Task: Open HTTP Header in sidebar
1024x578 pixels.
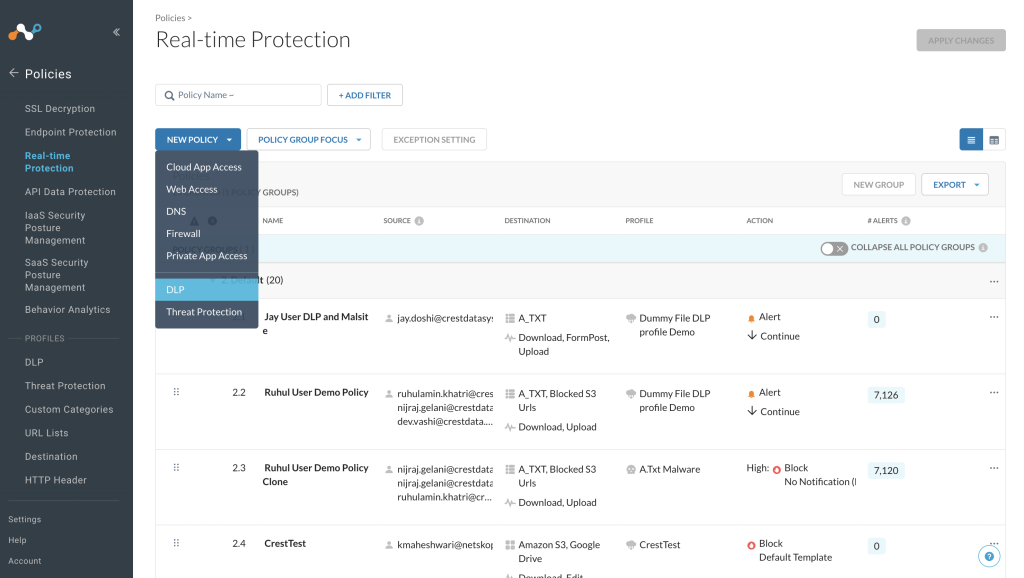Action: pyautogui.click(x=56, y=480)
